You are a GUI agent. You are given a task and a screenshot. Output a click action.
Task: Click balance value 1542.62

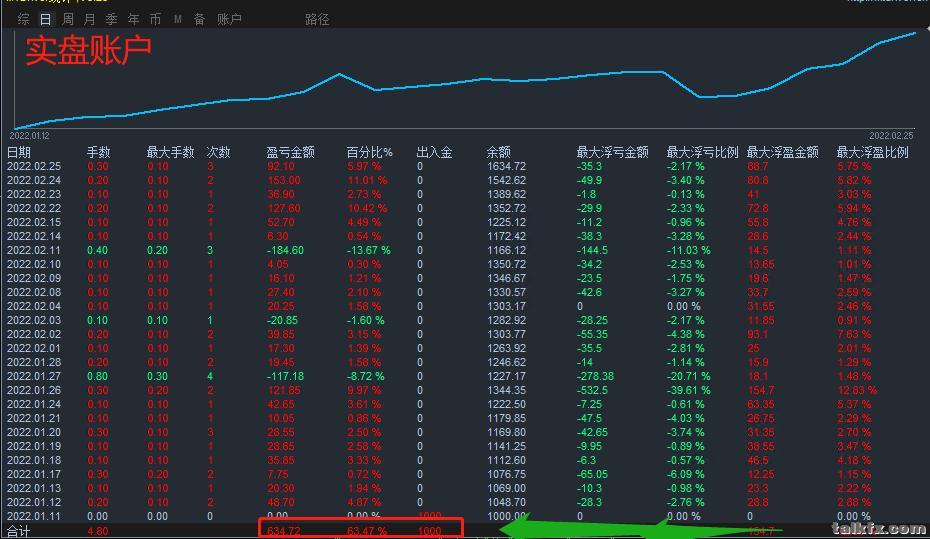click(x=507, y=180)
